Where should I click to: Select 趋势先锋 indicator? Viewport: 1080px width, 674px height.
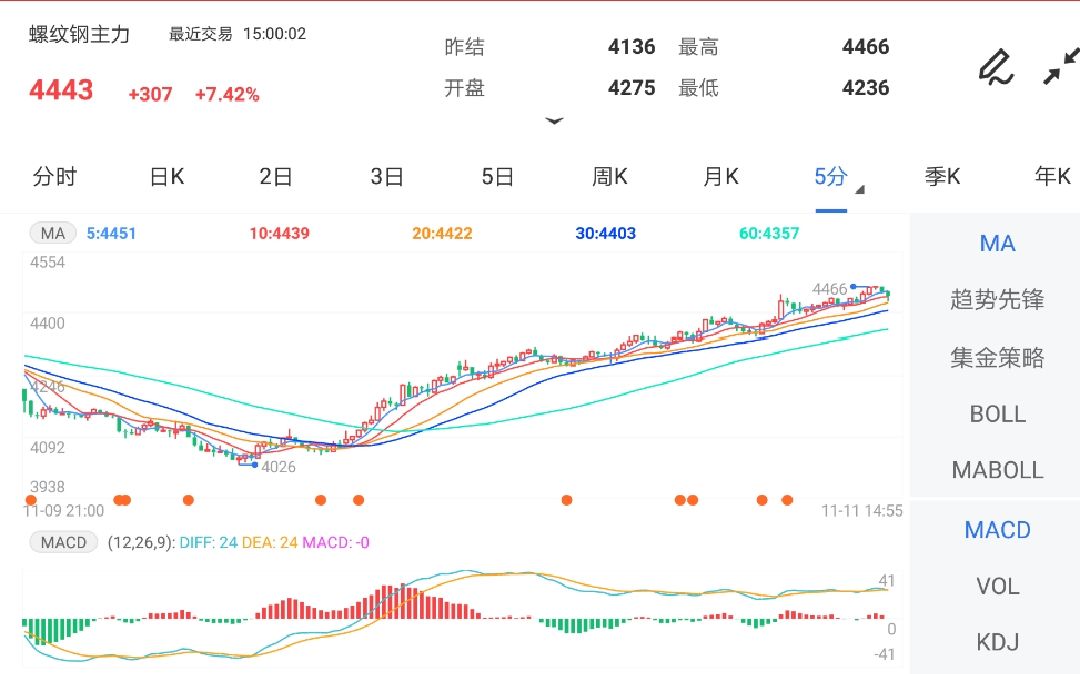coord(997,299)
